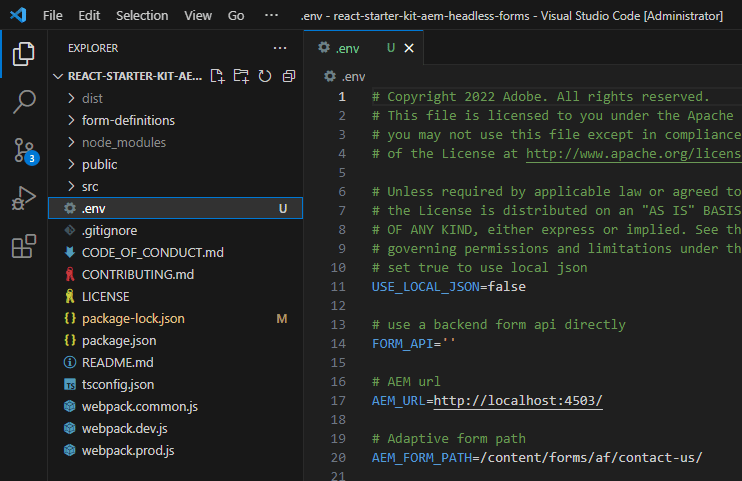Screen dimensions: 742x481
Task: Open webpack.dev.js in the file tree
Action: tap(124, 428)
